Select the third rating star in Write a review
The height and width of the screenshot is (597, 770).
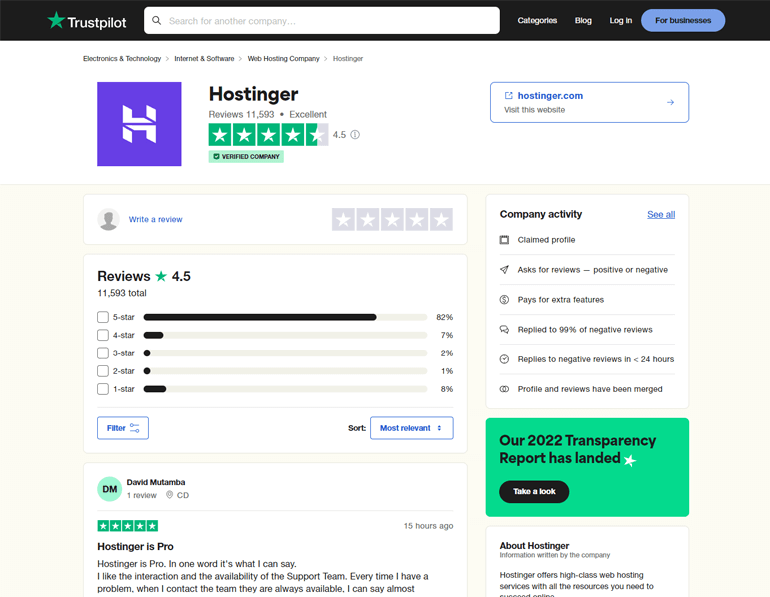click(x=392, y=219)
